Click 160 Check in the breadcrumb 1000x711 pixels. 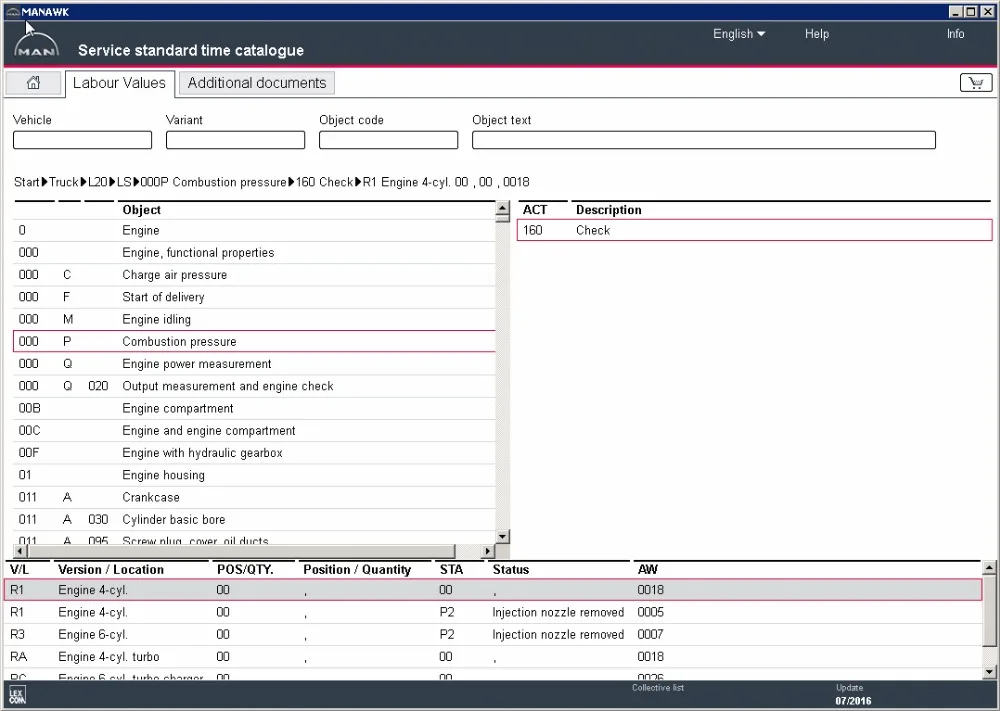tap(324, 182)
